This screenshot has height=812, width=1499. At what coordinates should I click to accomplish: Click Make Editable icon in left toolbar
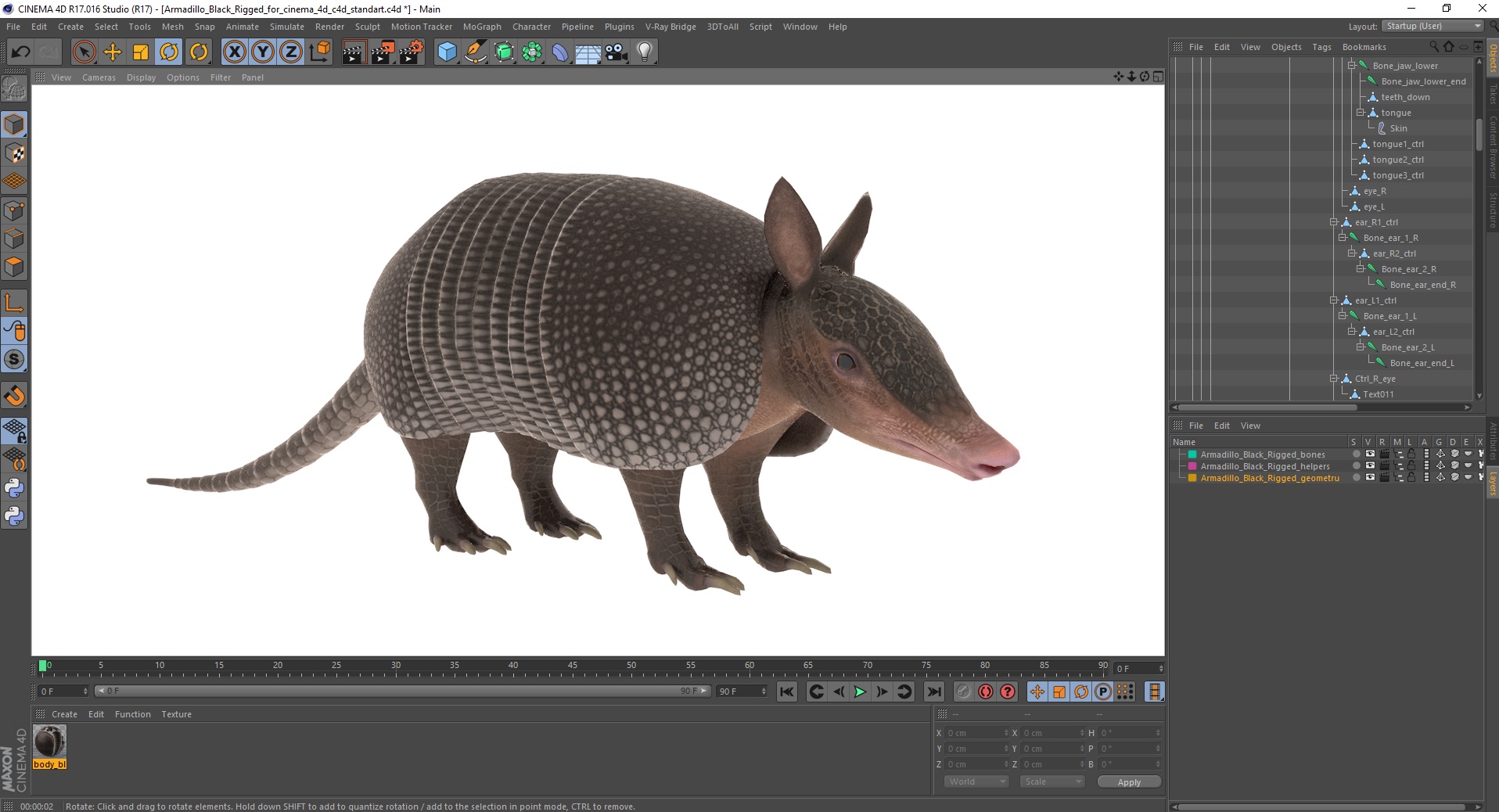click(14, 89)
